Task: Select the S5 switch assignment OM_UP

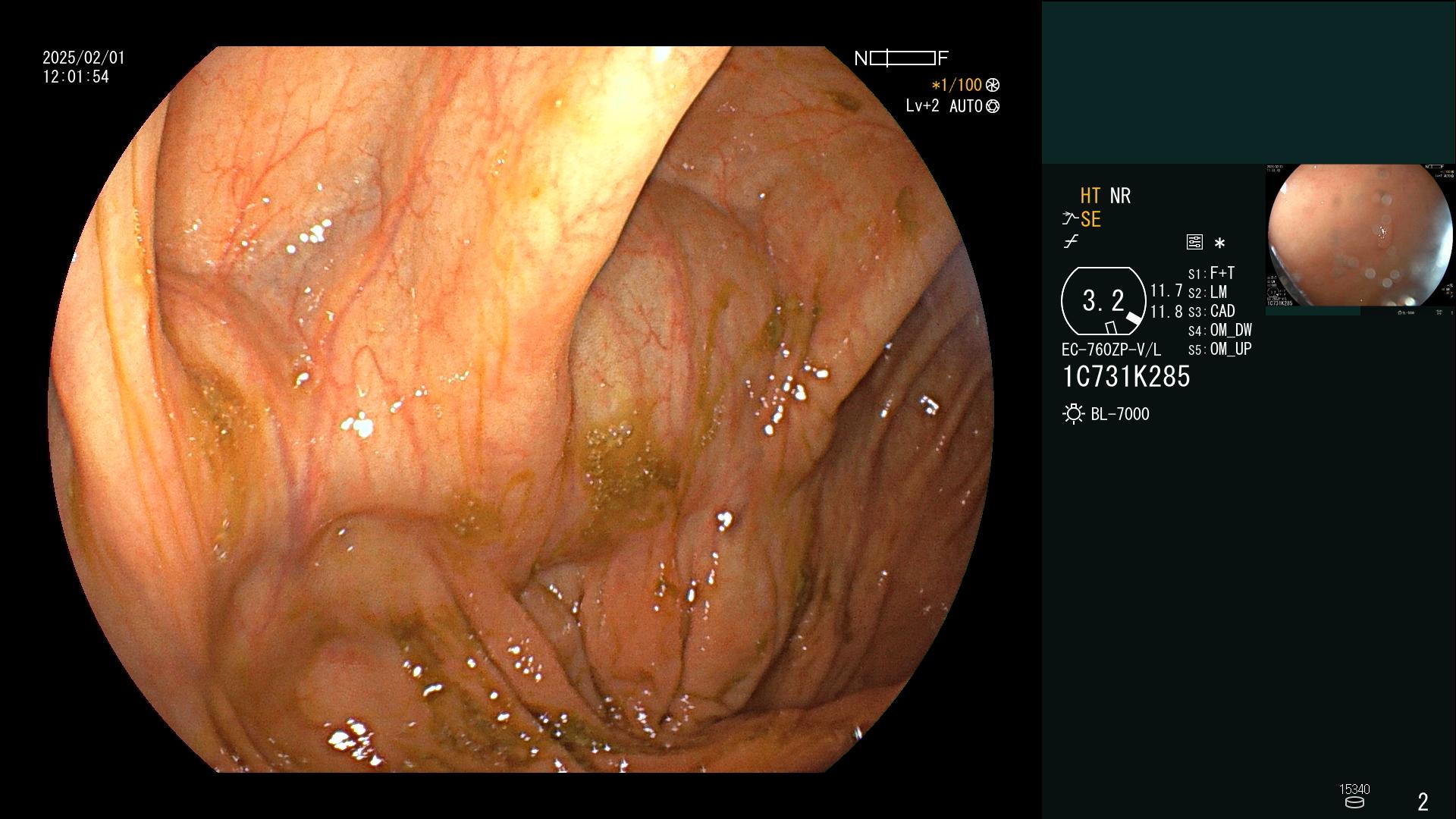Action: [x=1220, y=349]
